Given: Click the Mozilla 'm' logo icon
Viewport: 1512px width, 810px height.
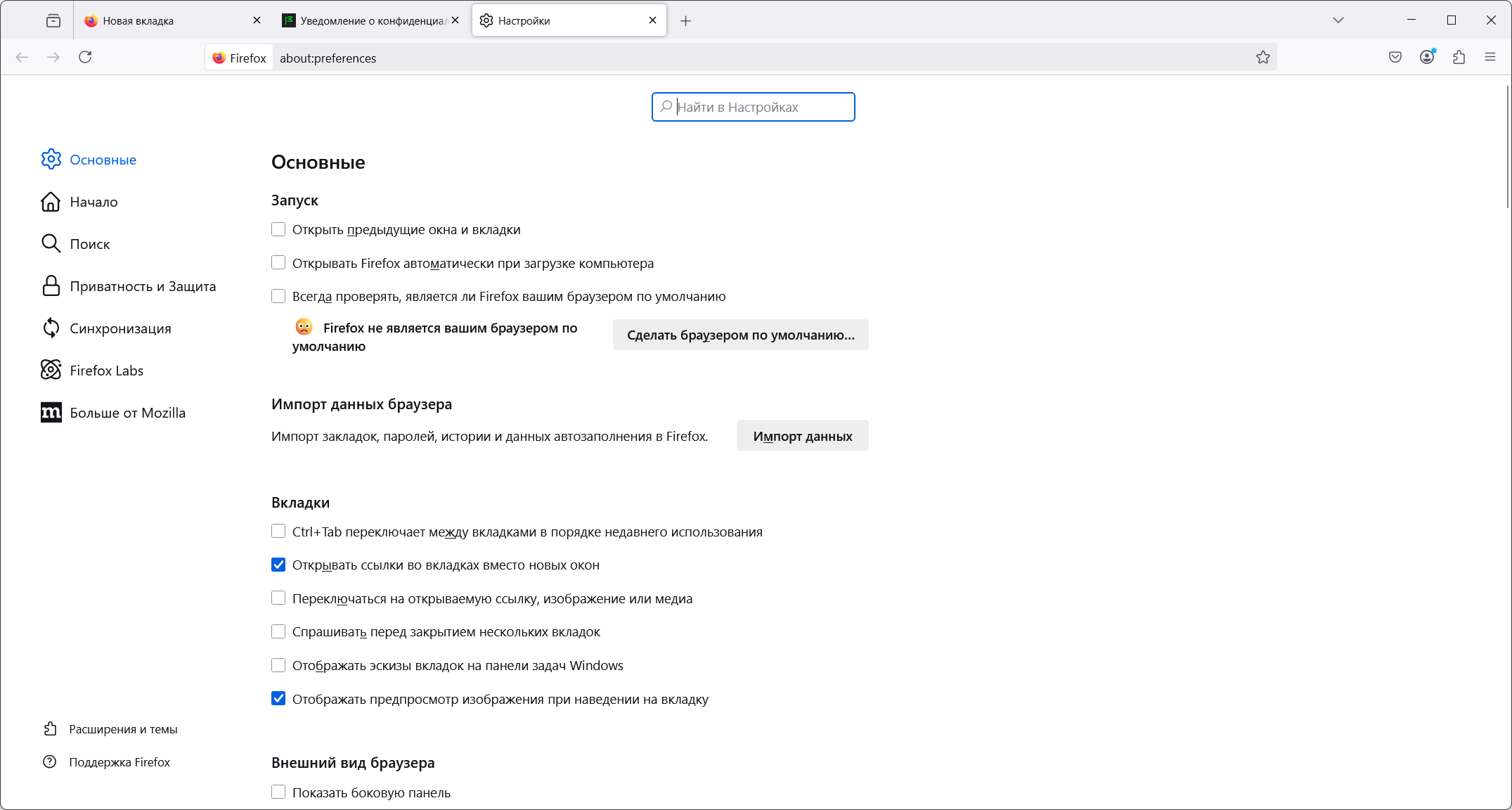Looking at the screenshot, I should (x=51, y=413).
